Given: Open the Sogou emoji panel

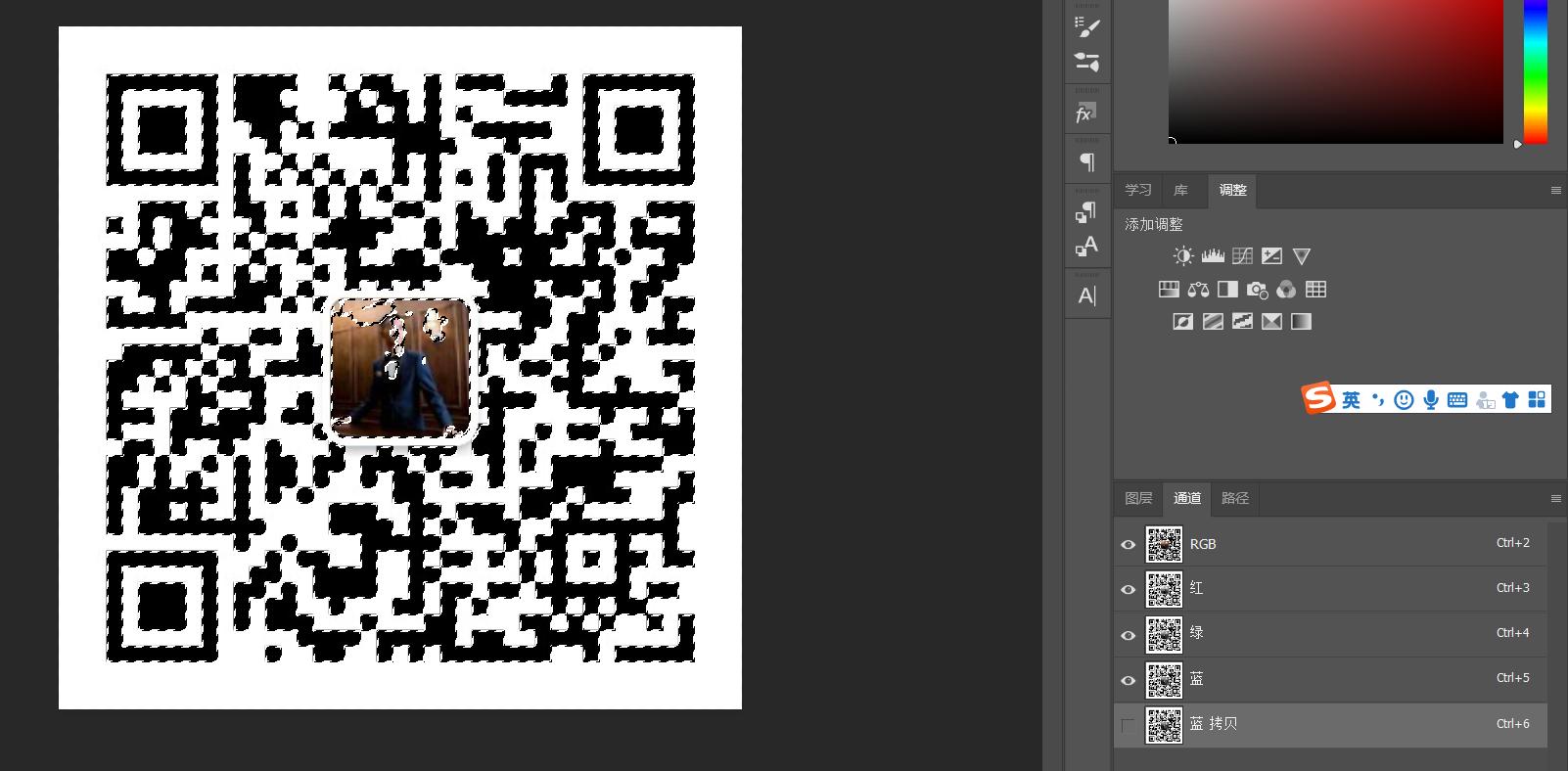Looking at the screenshot, I should pyautogui.click(x=1404, y=400).
